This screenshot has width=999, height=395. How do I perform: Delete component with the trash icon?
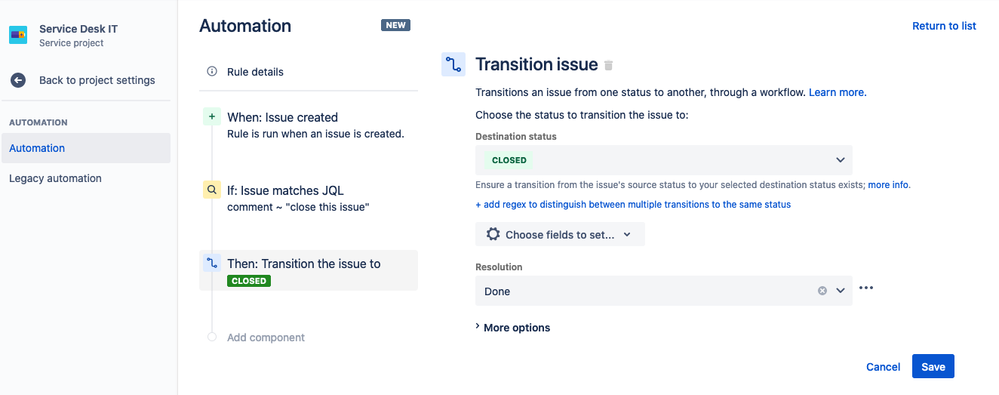coord(608,65)
